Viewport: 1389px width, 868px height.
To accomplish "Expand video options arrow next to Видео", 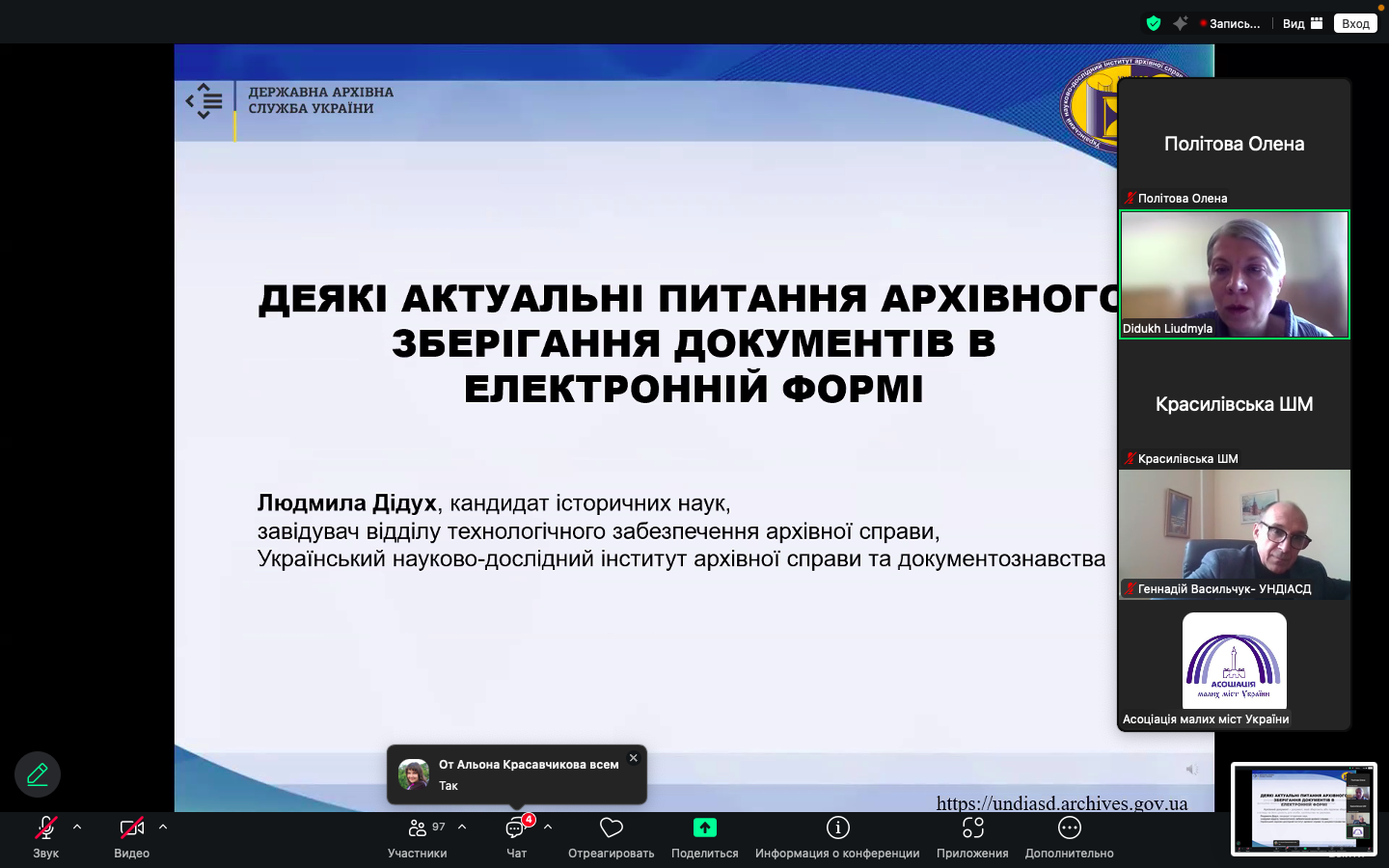I will point(163,827).
